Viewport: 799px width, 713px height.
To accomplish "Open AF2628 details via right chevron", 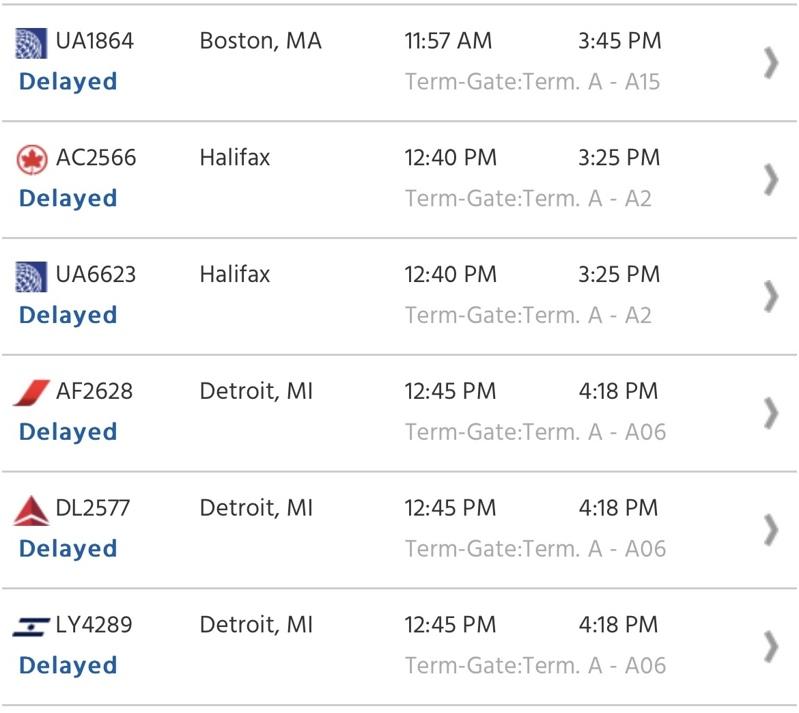I will click(x=771, y=413).
